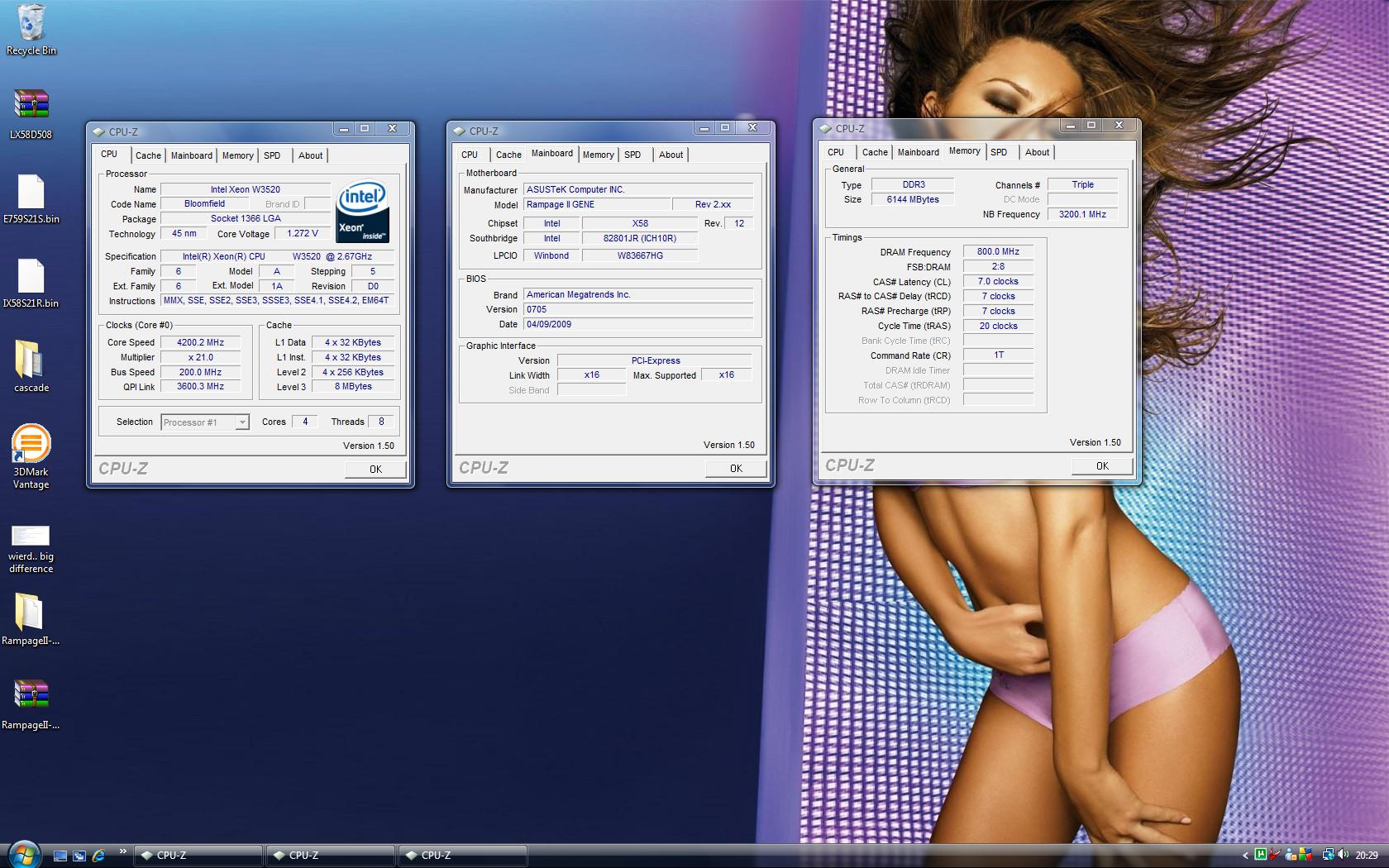Open Cache tab in Mainboard CPU-Z window
The height and width of the screenshot is (868, 1389).
pos(509,155)
